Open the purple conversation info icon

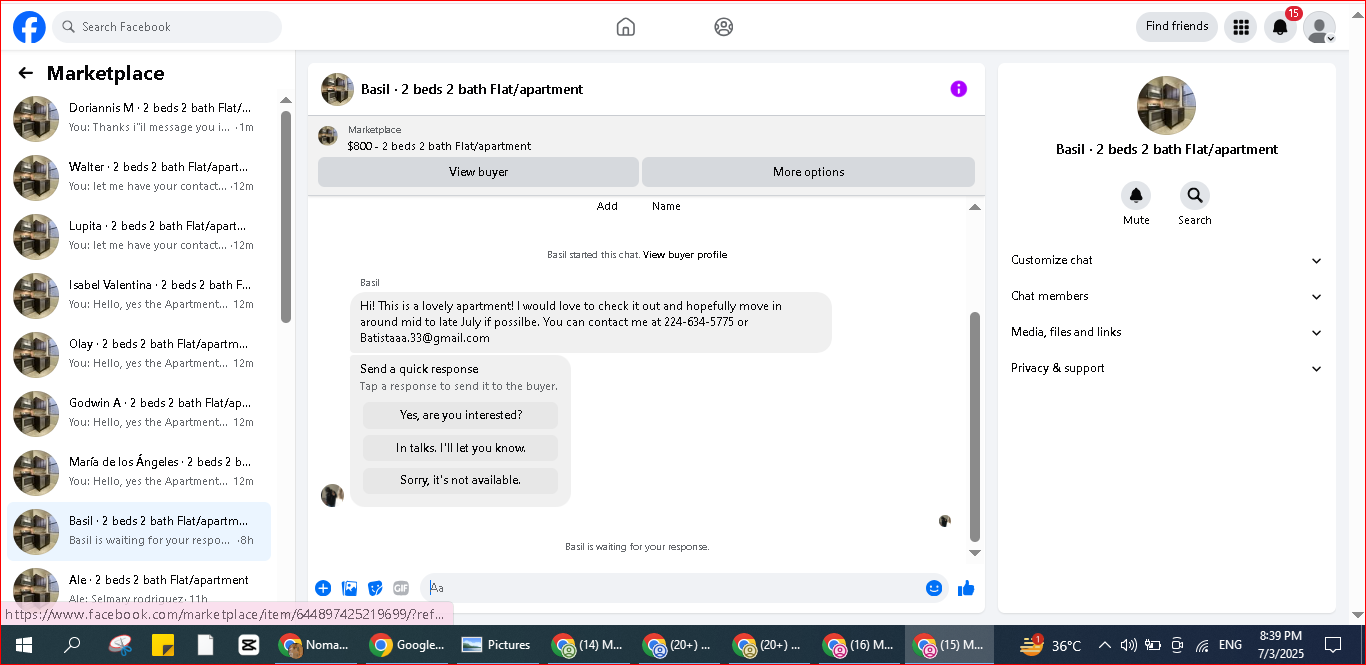click(x=958, y=89)
